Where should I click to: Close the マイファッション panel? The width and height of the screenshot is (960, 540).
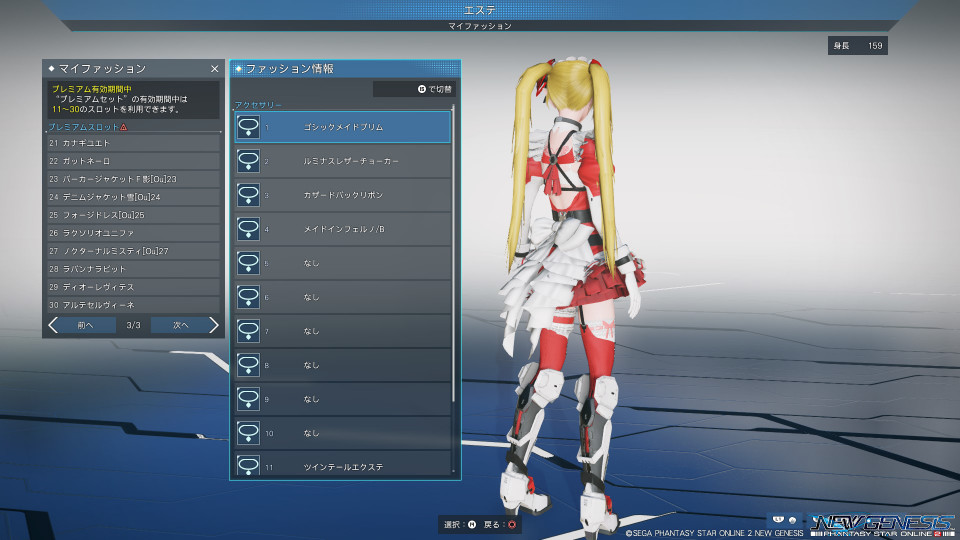(x=214, y=69)
